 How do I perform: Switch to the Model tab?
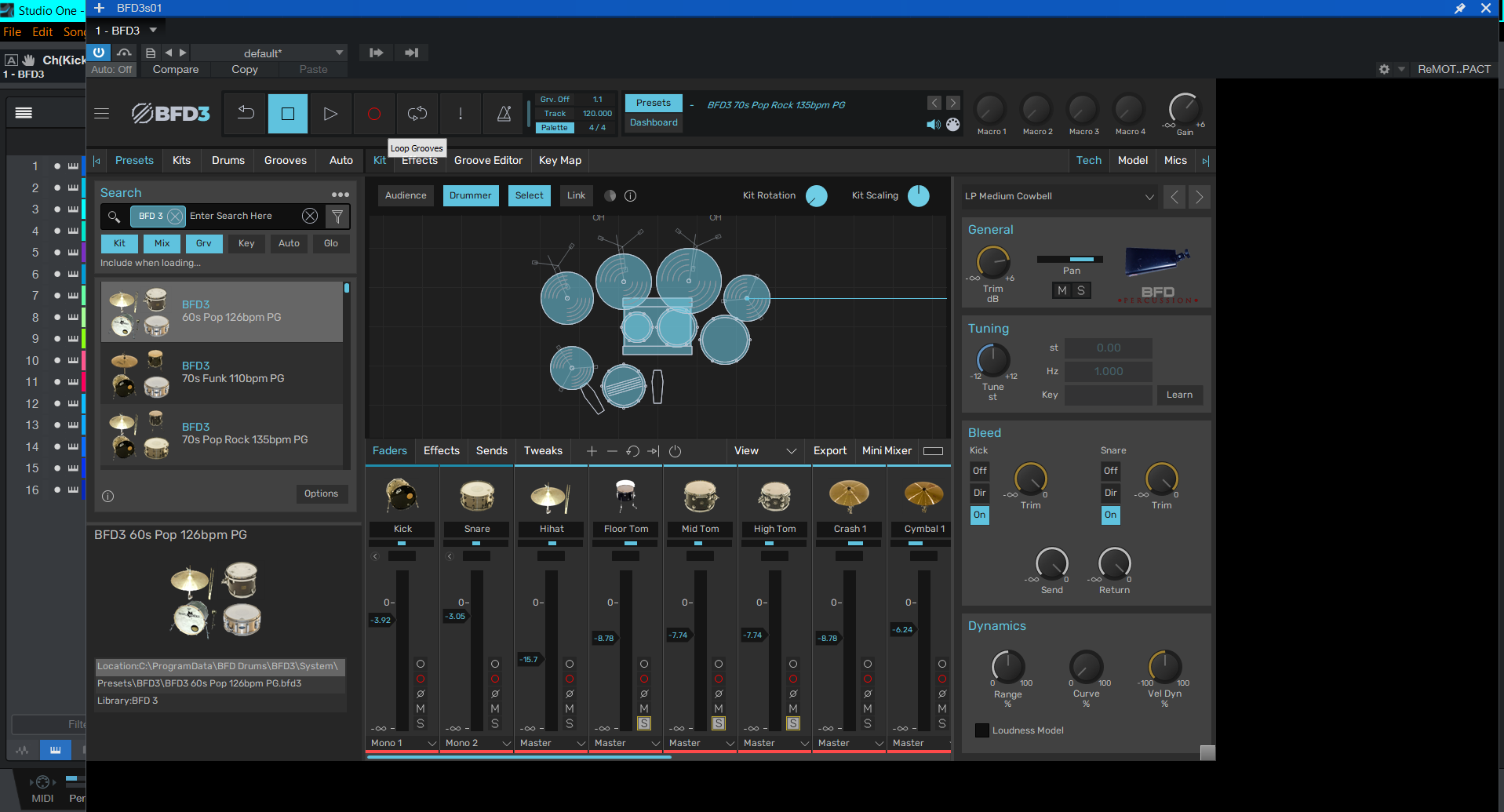click(1132, 161)
